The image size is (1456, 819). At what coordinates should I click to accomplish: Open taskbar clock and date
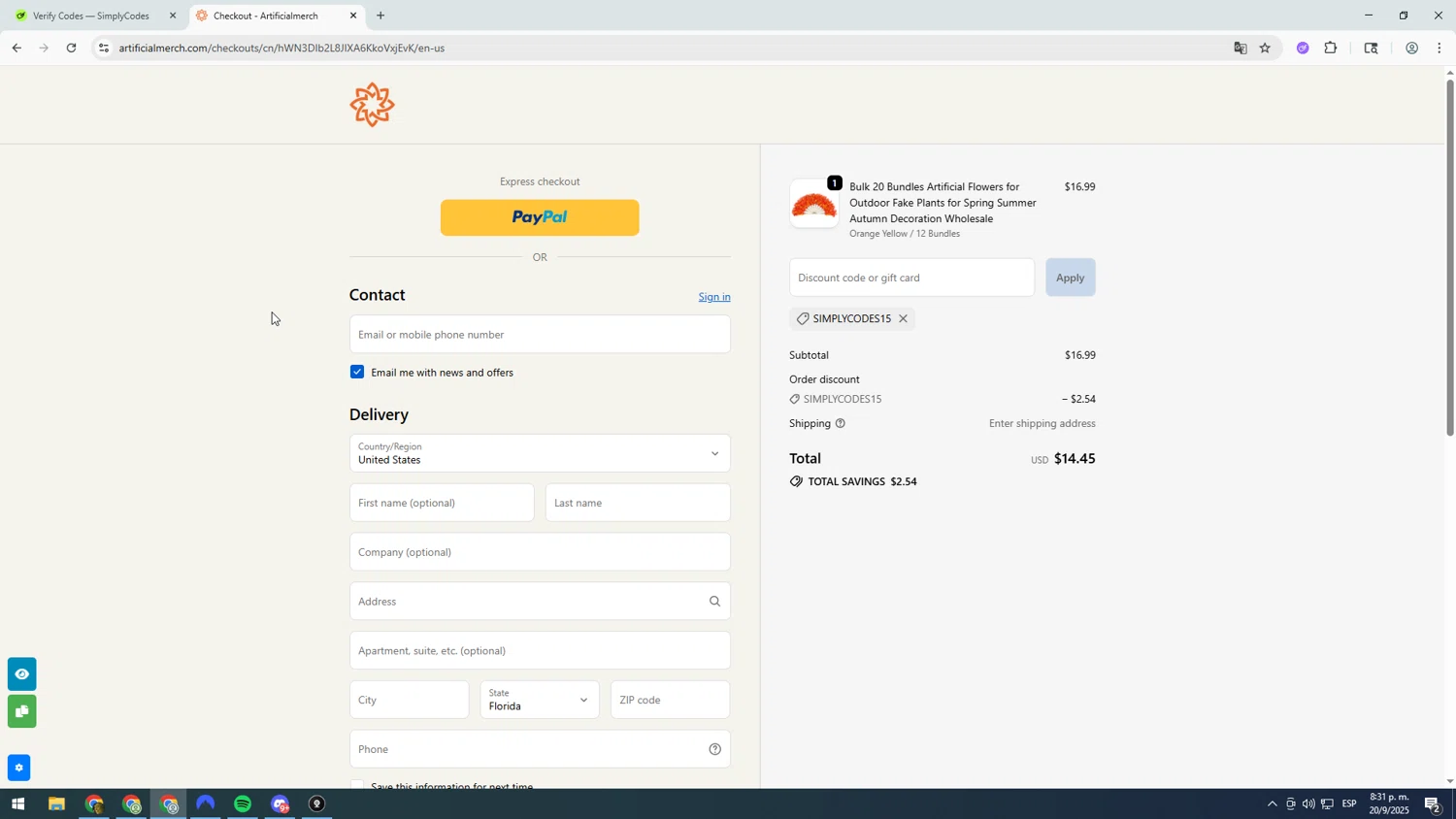(1389, 804)
